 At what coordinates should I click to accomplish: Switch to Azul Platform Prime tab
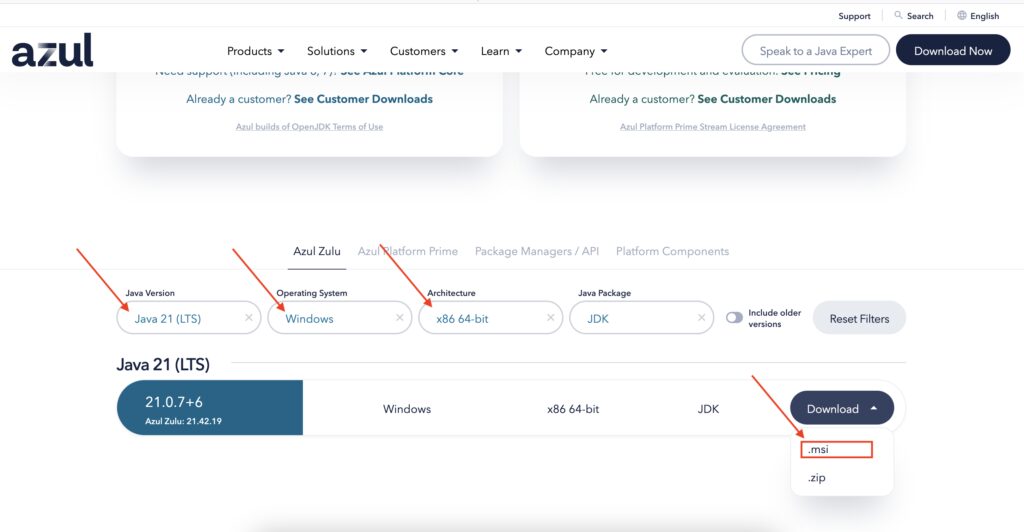[408, 251]
